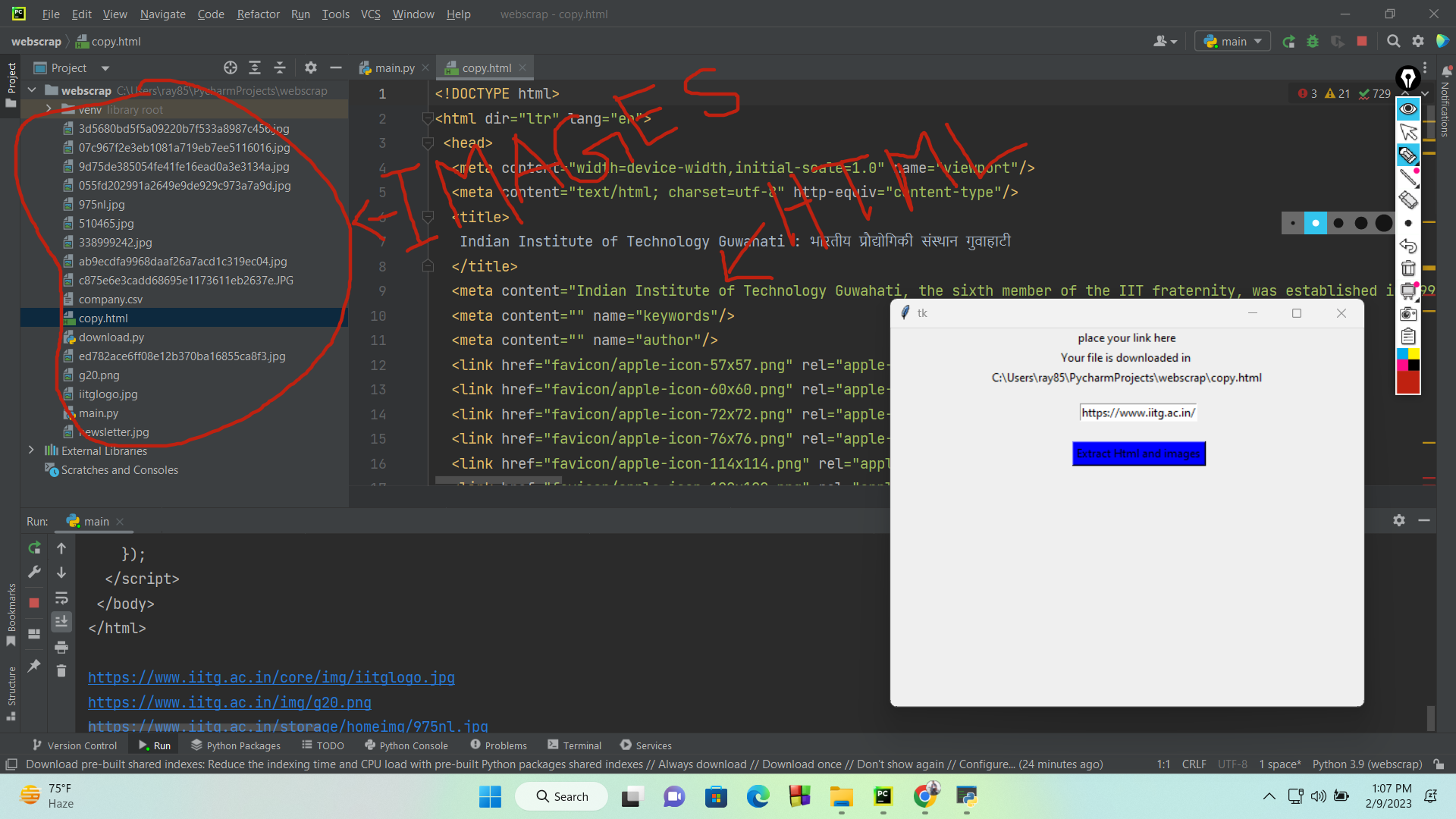Open the Refactor menu
Screen dimensions: 1456x819
pos(258,14)
